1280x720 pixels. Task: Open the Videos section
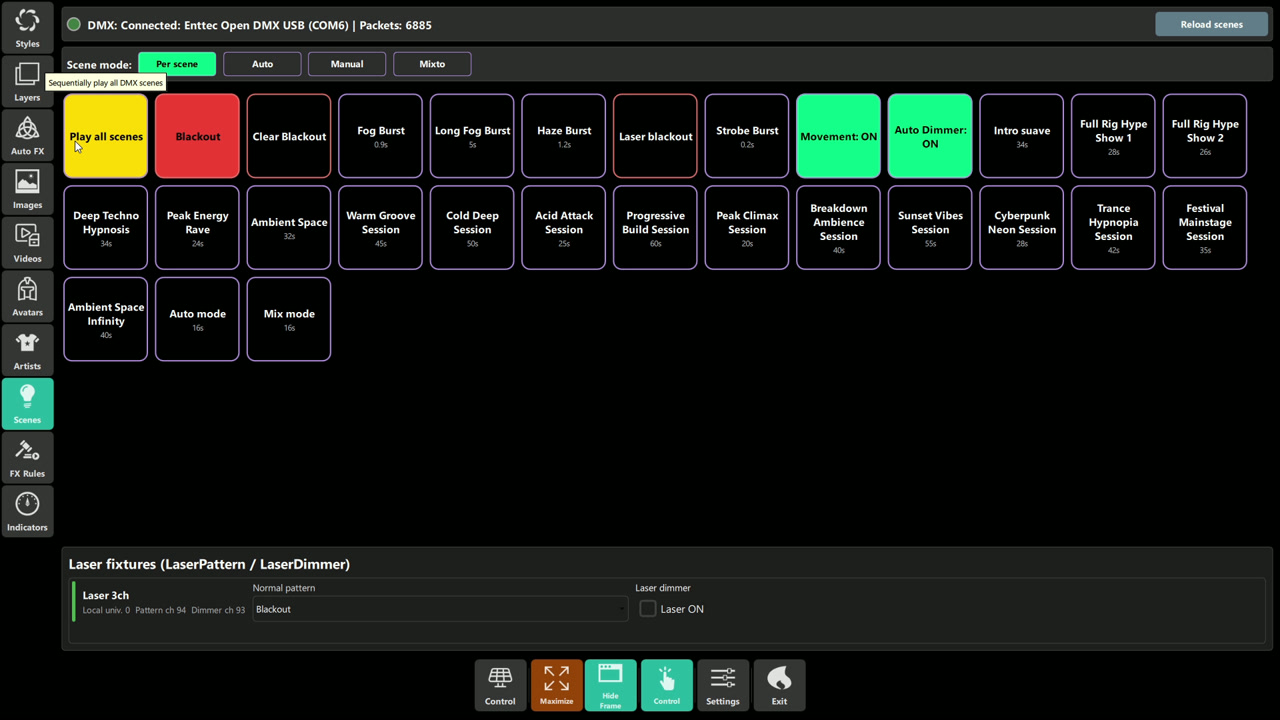[x=27, y=243]
